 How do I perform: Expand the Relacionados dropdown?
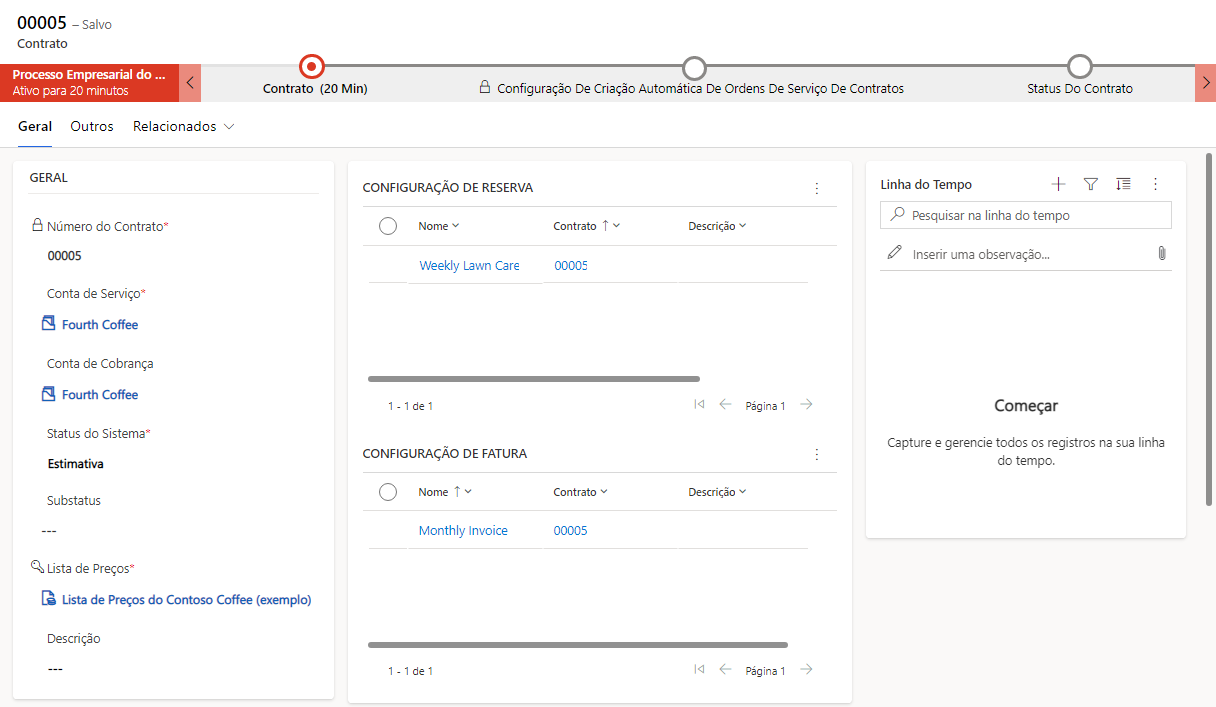(x=183, y=127)
